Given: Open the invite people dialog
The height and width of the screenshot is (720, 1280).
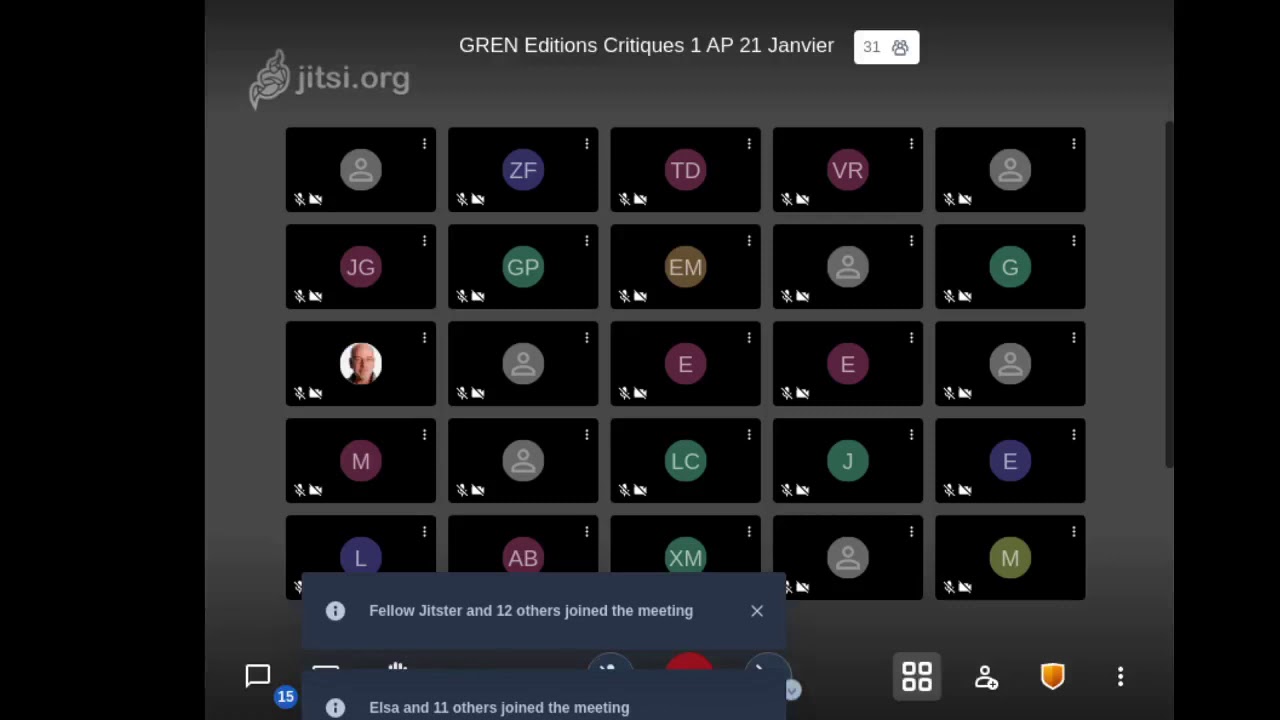Looking at the screenshot, I should click(986, 677).
